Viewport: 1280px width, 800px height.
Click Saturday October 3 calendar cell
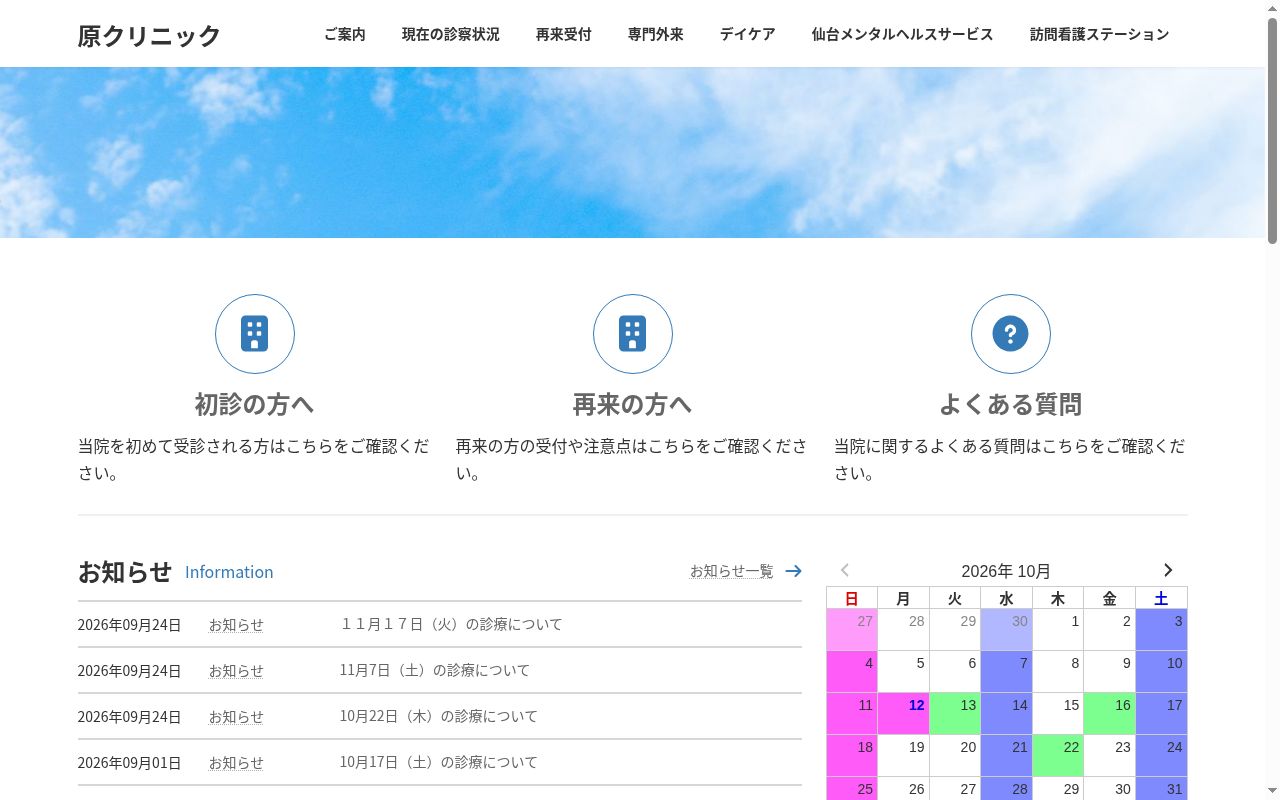1162,630
